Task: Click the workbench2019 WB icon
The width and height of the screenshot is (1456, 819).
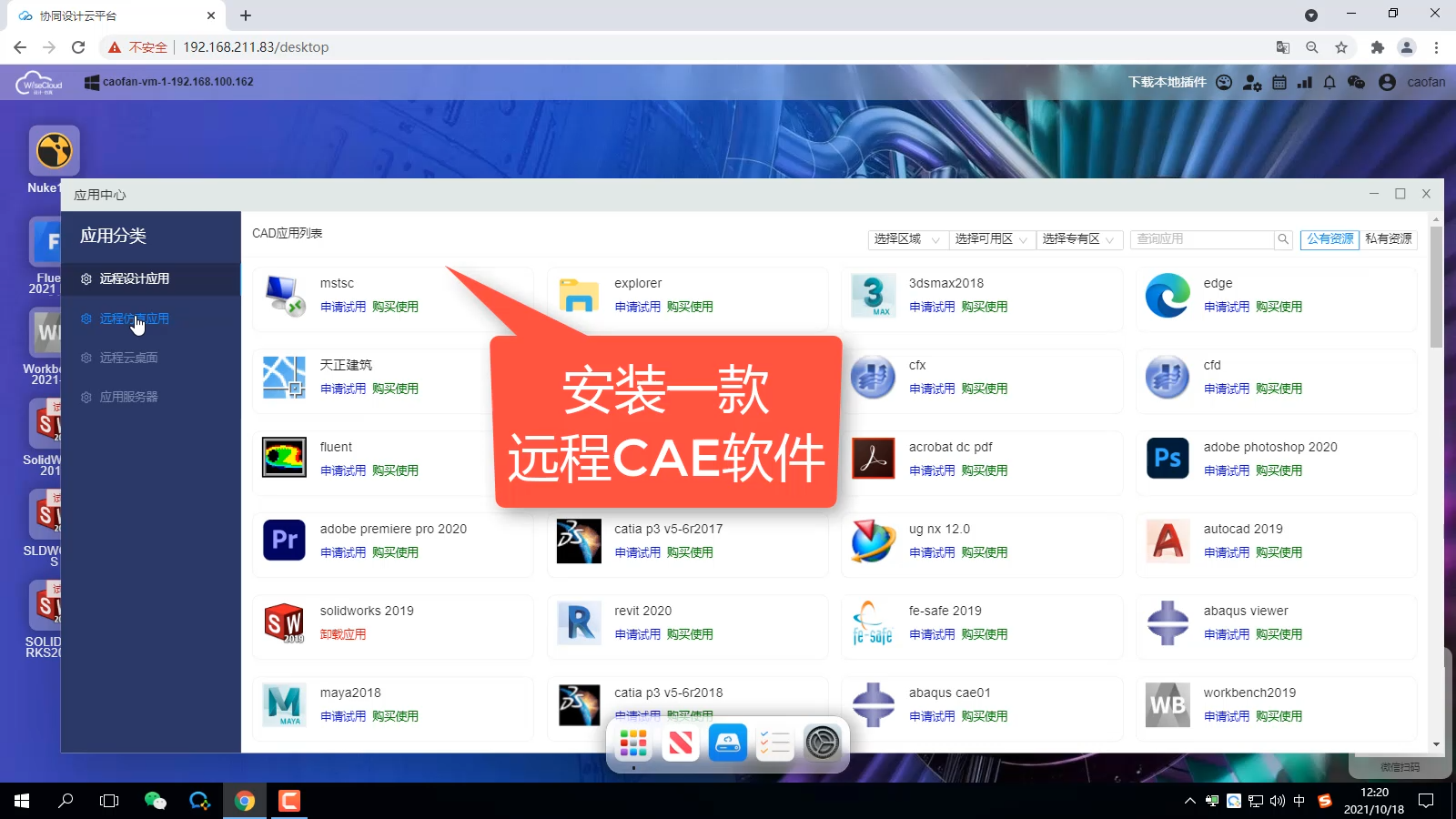Action: coord(1168,705)
